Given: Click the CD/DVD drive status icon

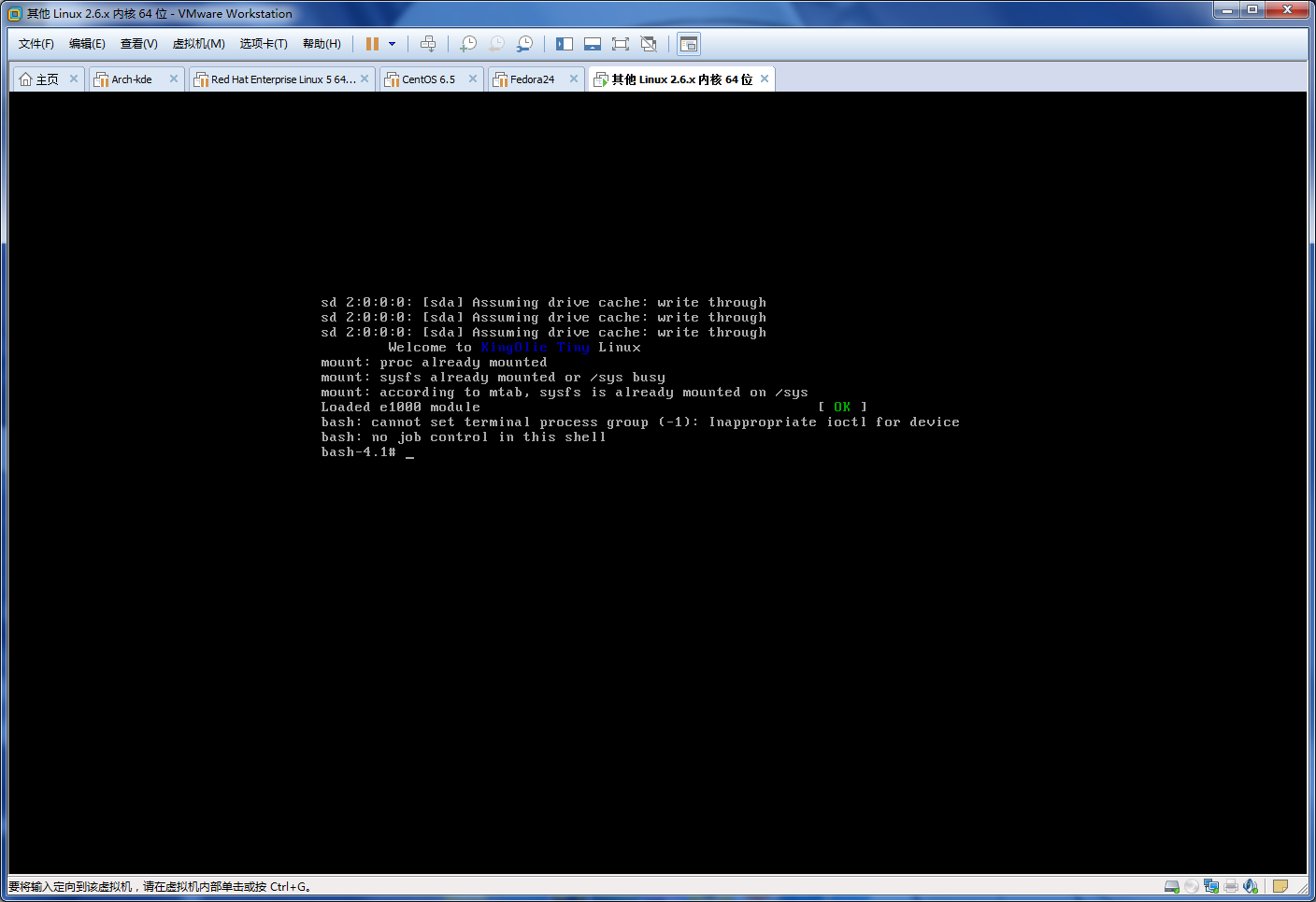Looking at the screenshot, I should pos(1192,886).
